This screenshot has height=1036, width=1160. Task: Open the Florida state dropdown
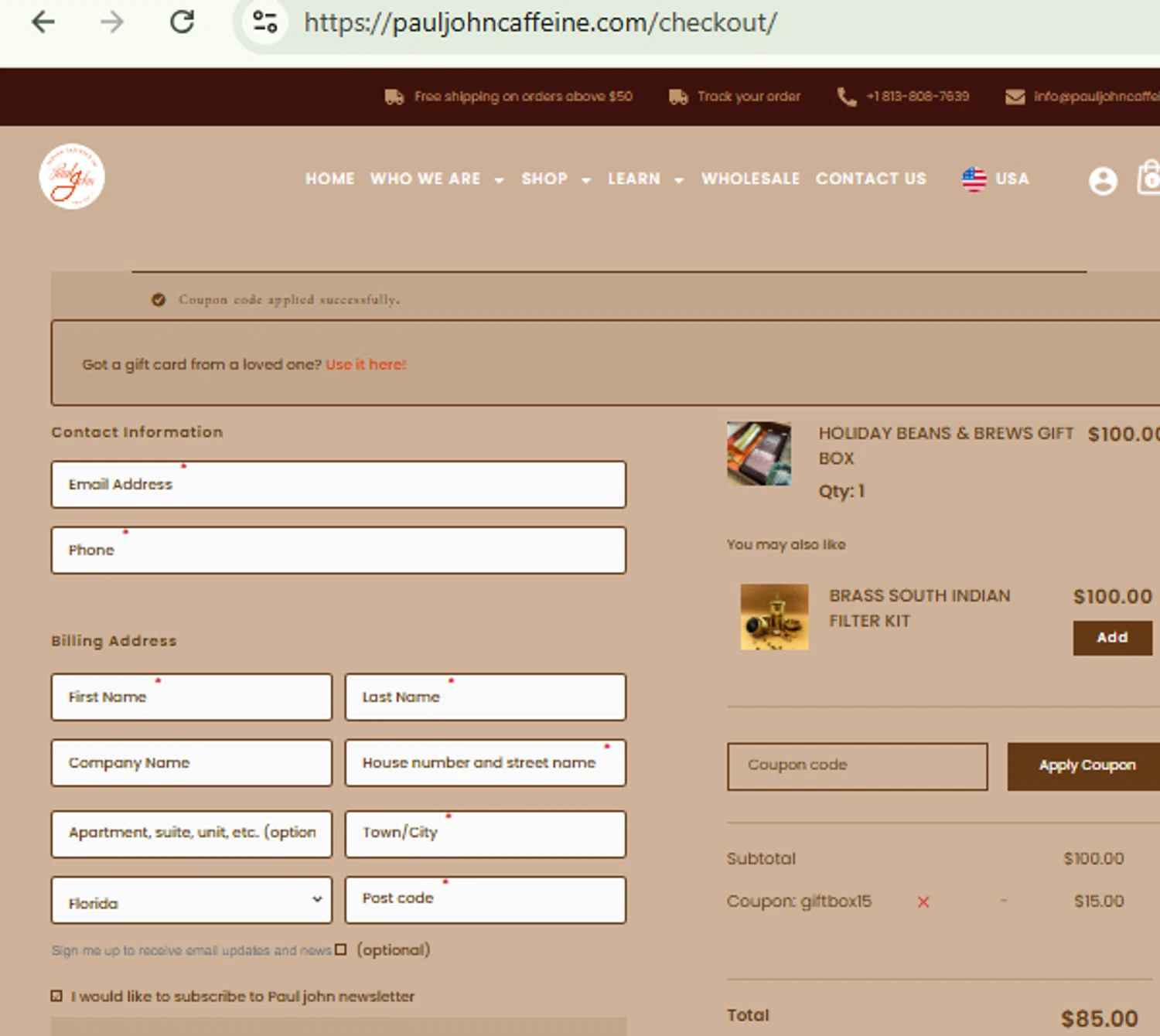[x=192, y=900]
